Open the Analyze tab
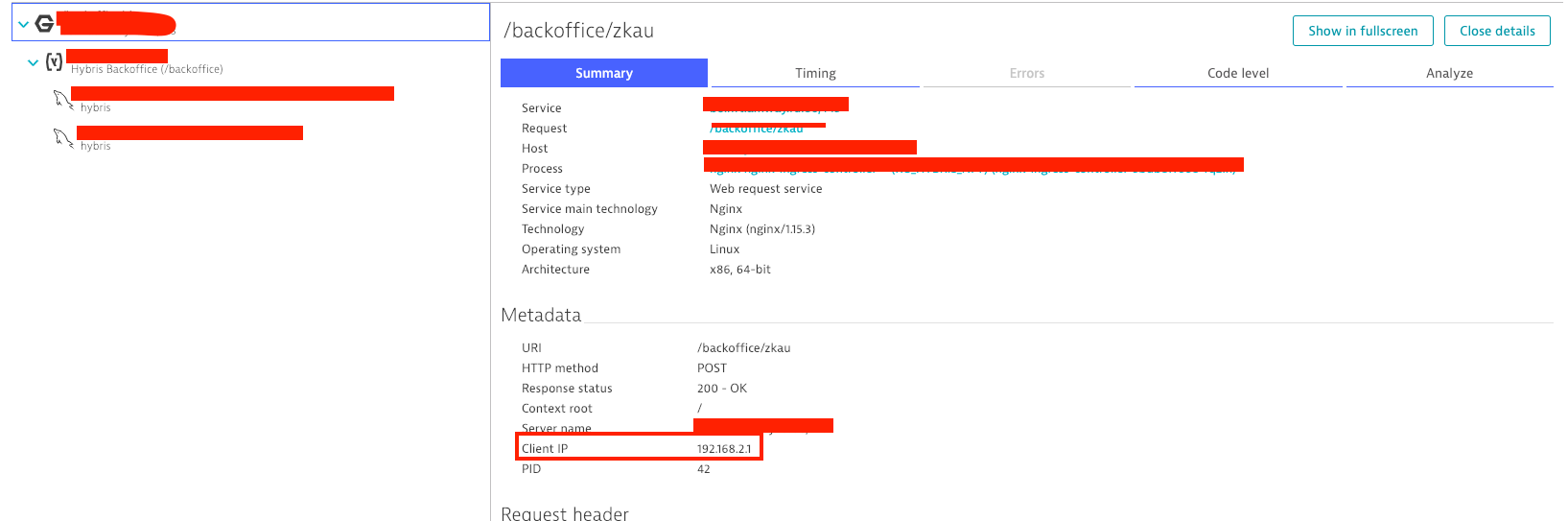This screenshot has width=1568, height=521. click(1449, 73)
